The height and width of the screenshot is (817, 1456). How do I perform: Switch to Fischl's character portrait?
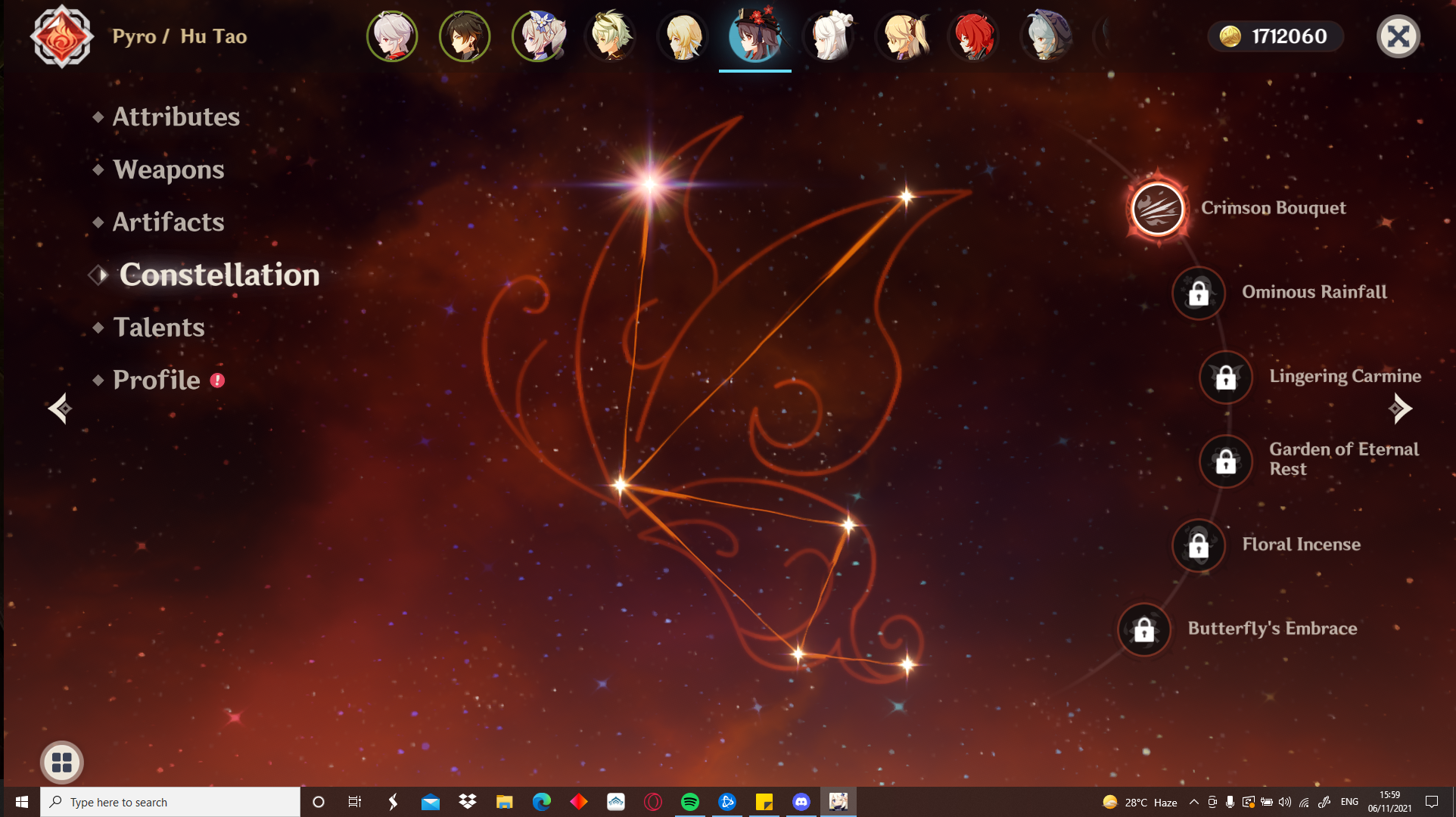pyautogui.click(x=901, y=36)
